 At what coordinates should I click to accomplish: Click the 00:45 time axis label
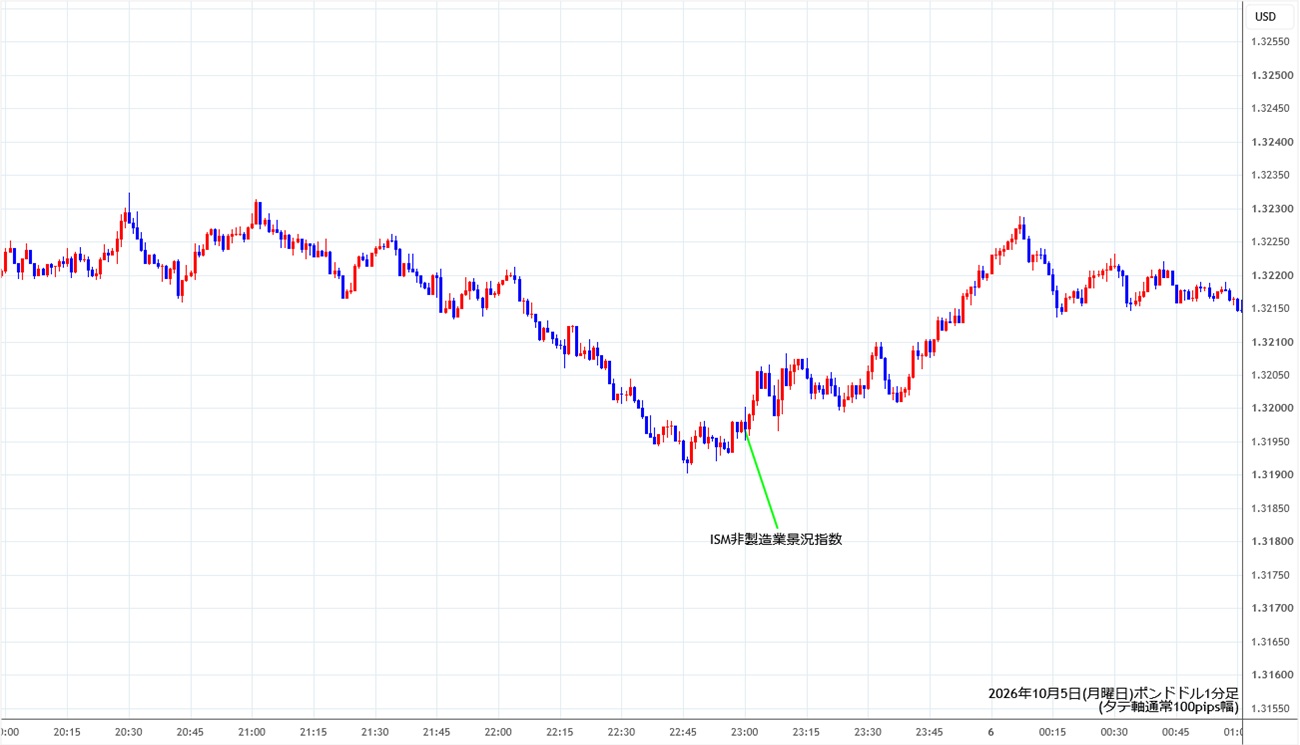pyautogui.click(x=1176, y=732)
